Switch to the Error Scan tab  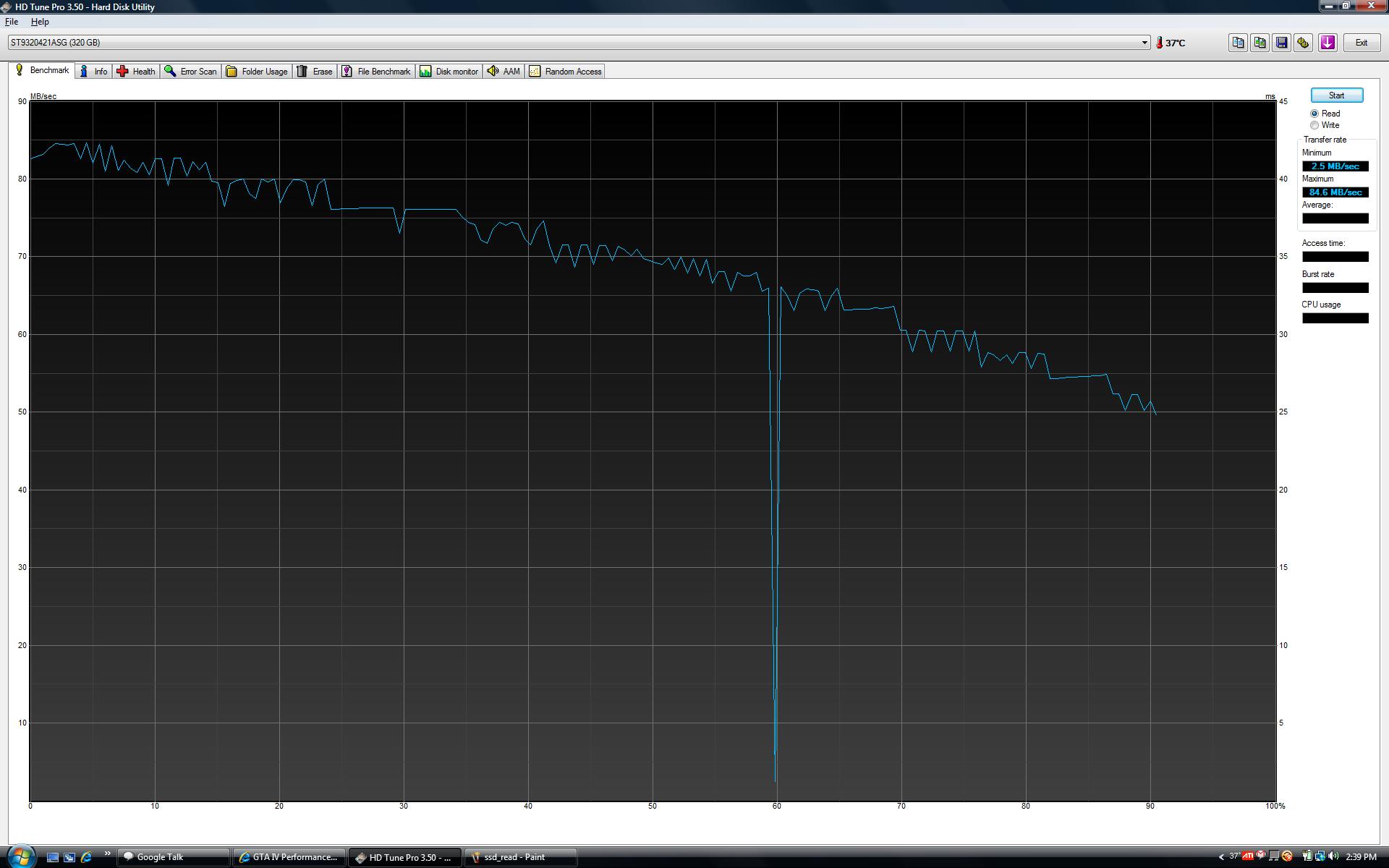(x=190, y=71)
